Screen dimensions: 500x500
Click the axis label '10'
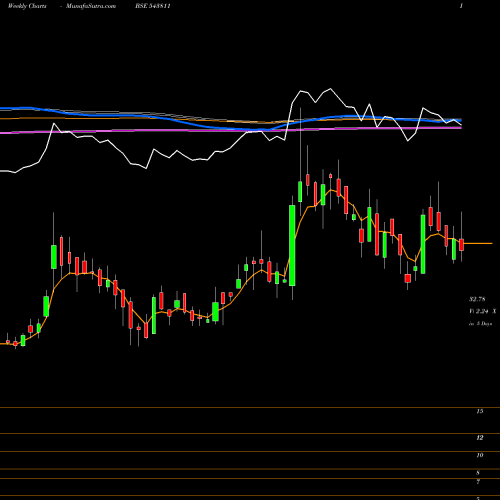480,455
